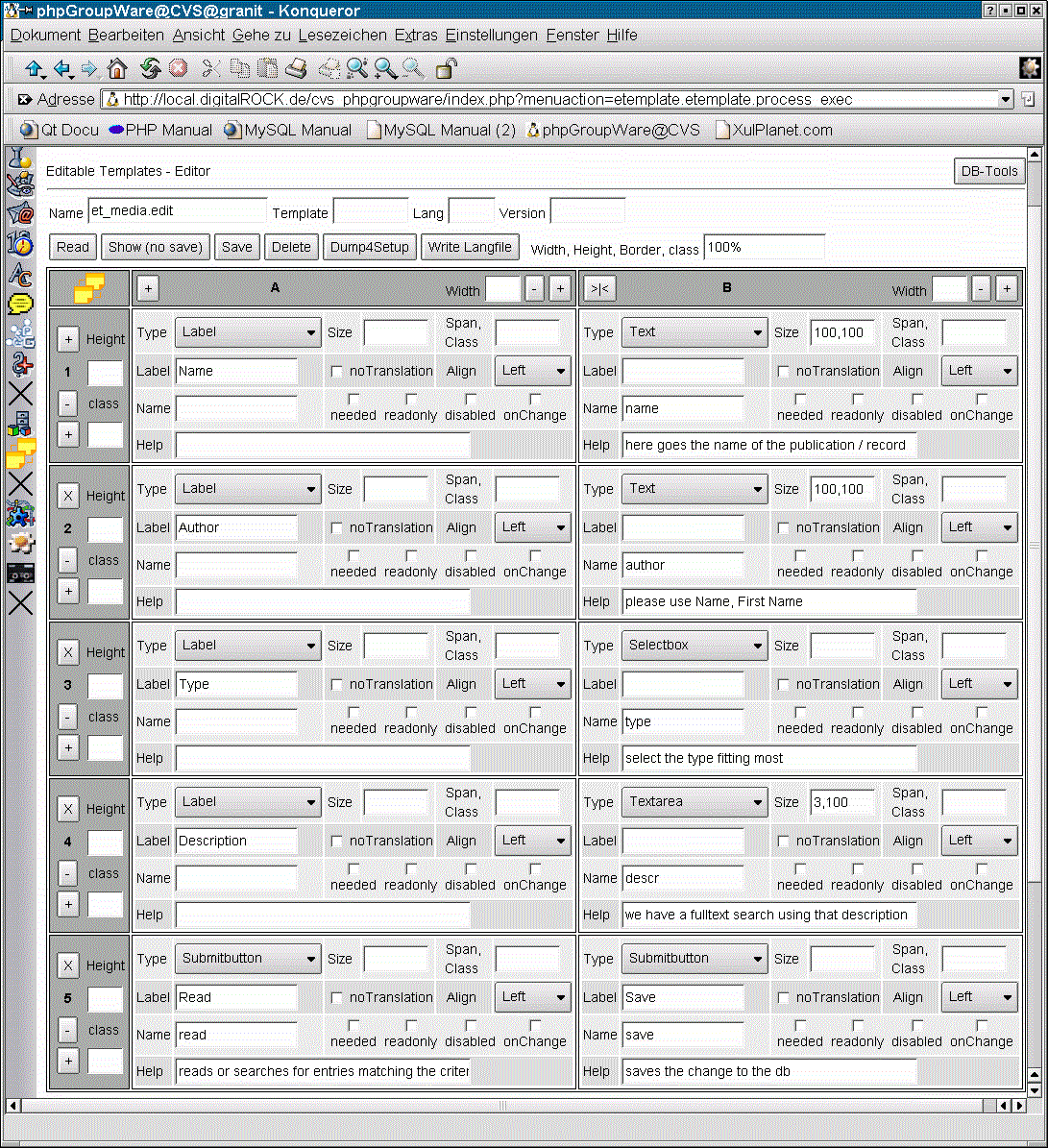
Task: Check 'needed' for the name text field
Action: tap(800, 399)
